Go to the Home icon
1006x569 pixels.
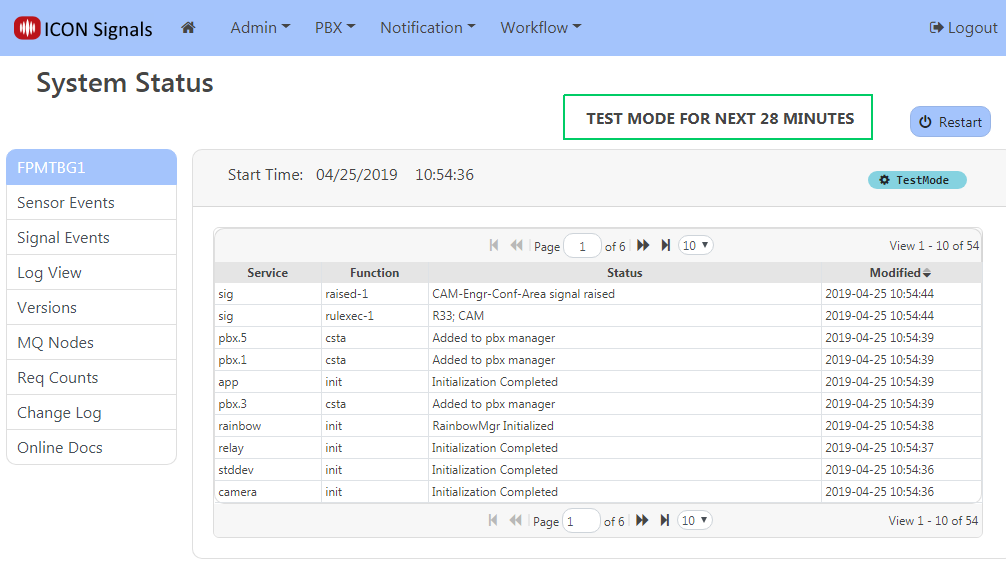(188, 28)
